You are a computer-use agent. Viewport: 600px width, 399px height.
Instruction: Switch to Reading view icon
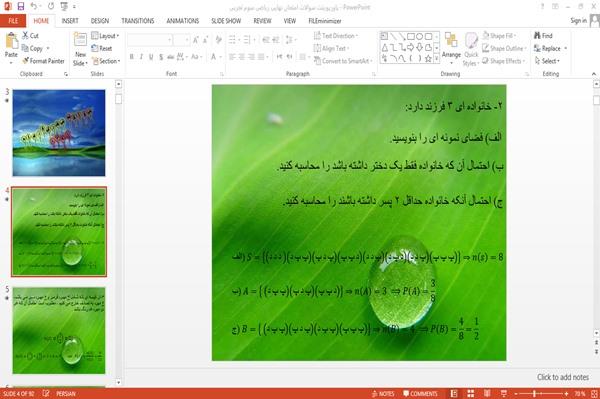tap(487, 394)
